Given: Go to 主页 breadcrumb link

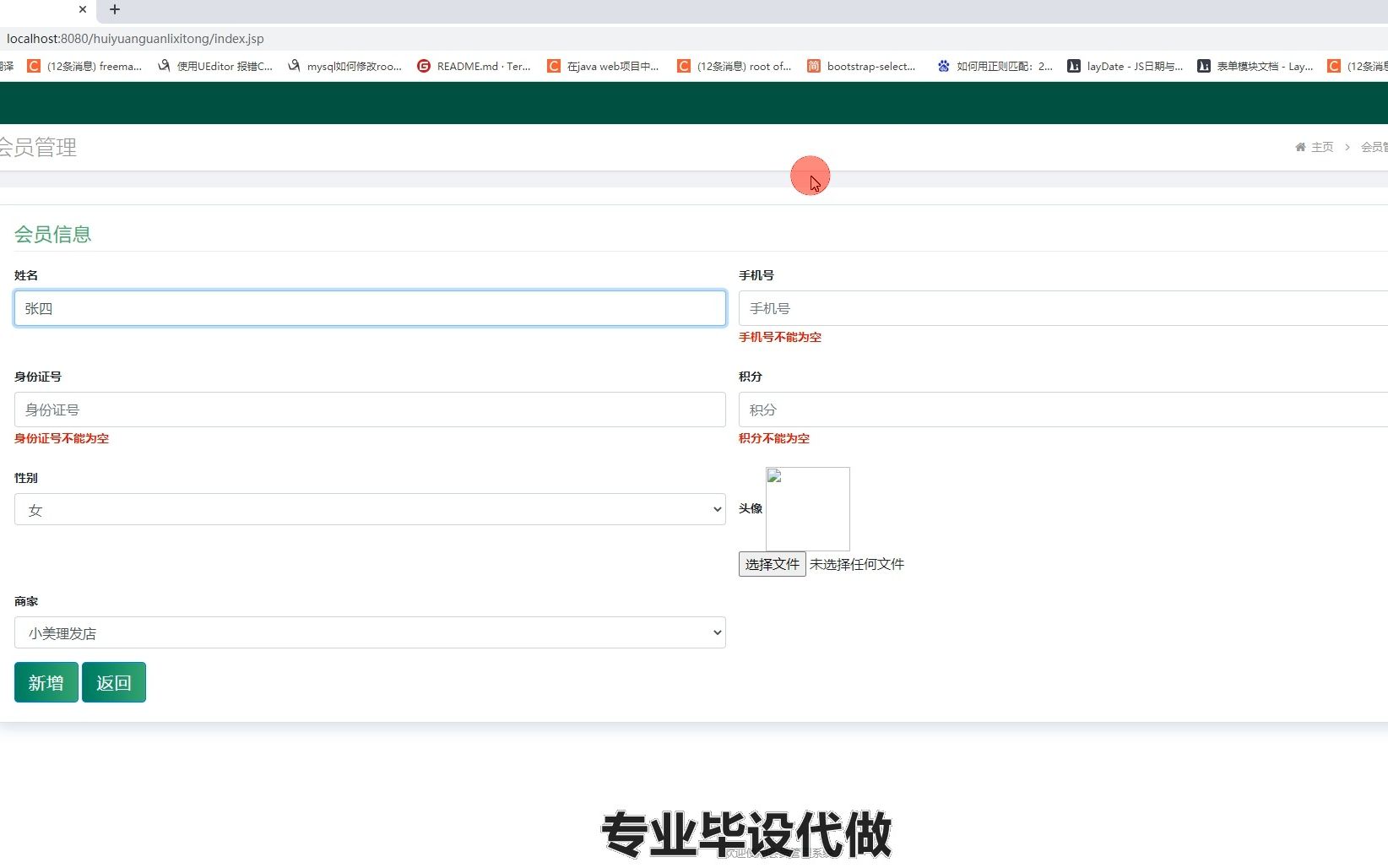Looking at the screenshot, I should pos(1322,147).
